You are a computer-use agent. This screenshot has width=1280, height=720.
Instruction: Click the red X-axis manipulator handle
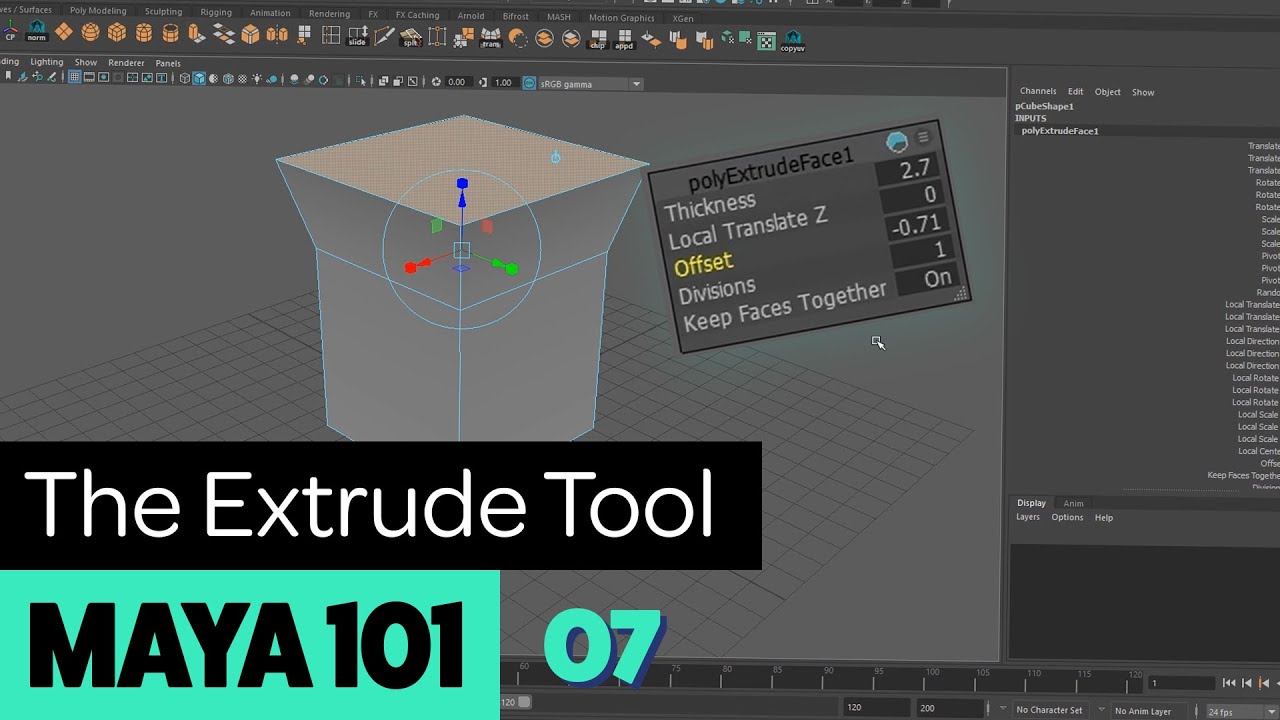coord(410,268)
